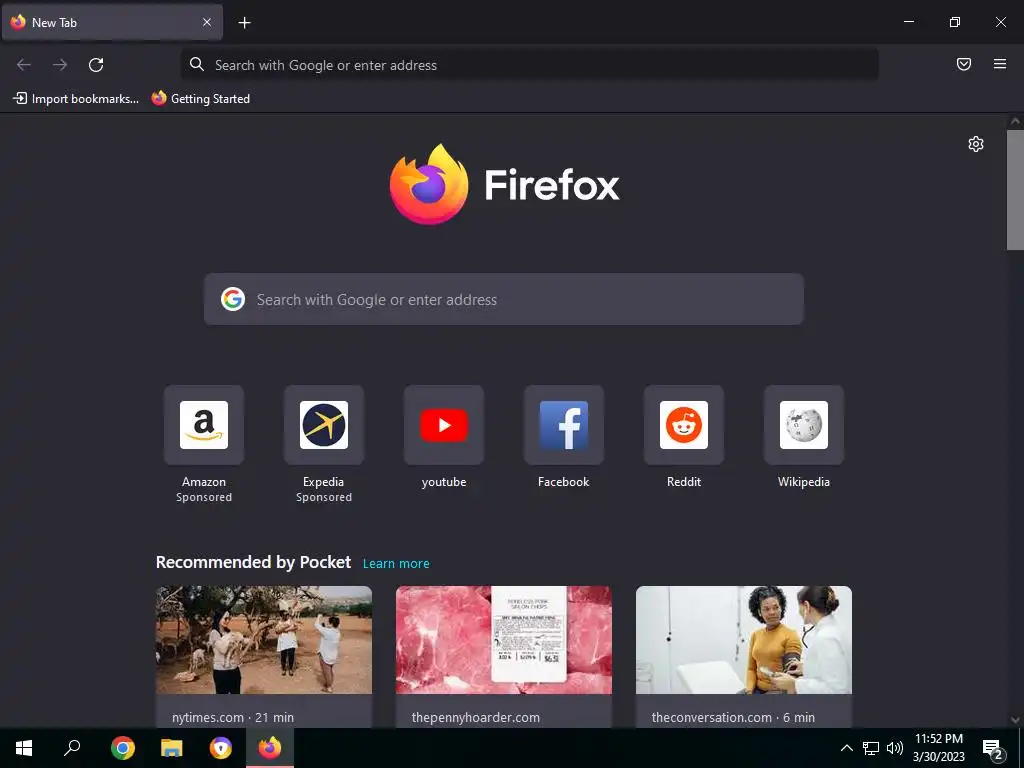The image size is (1024, 768).
Task: Reload the current page
Action: (96, 65)
